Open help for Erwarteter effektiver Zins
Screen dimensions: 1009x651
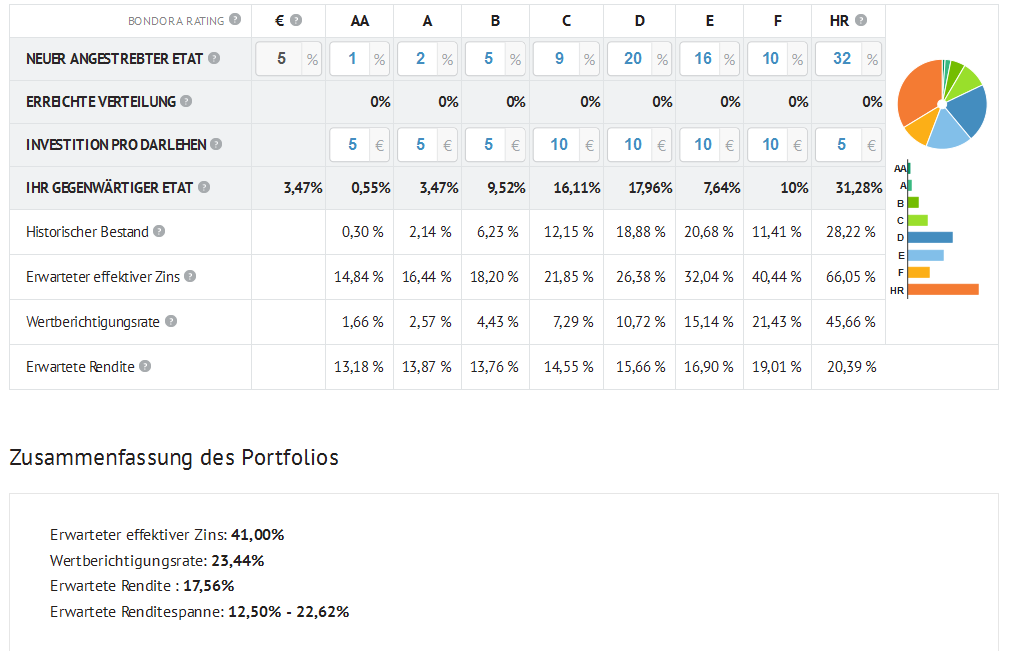click(x=190, y=276)
